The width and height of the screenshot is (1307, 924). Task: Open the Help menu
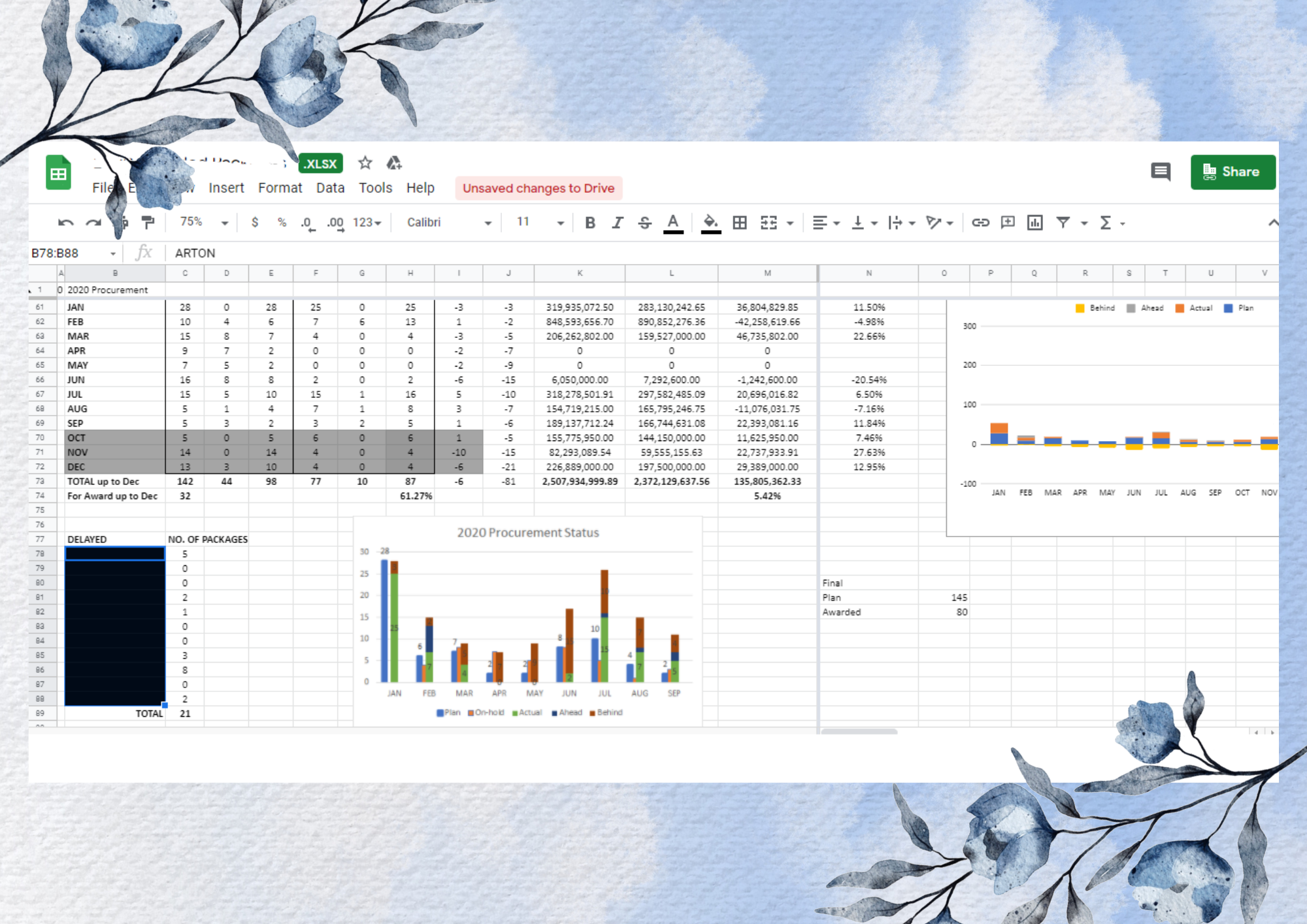pyautogui.click(x=420, y=188)
